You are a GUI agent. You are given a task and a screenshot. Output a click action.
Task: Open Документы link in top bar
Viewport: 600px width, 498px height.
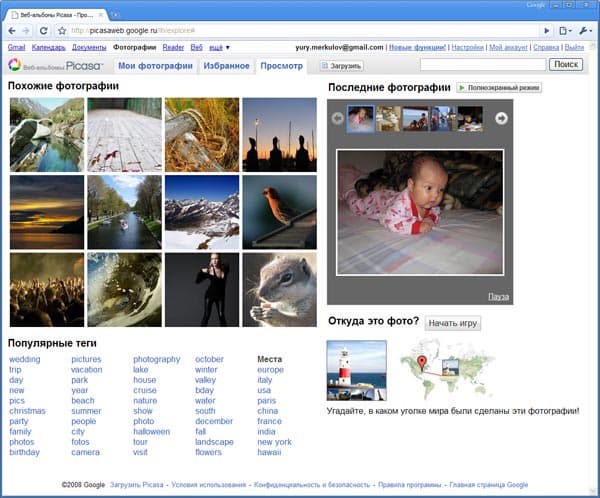coord(89,47)
